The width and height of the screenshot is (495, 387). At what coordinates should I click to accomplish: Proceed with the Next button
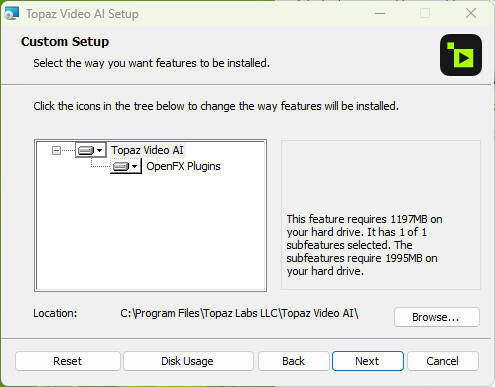[x=368, y=361]
